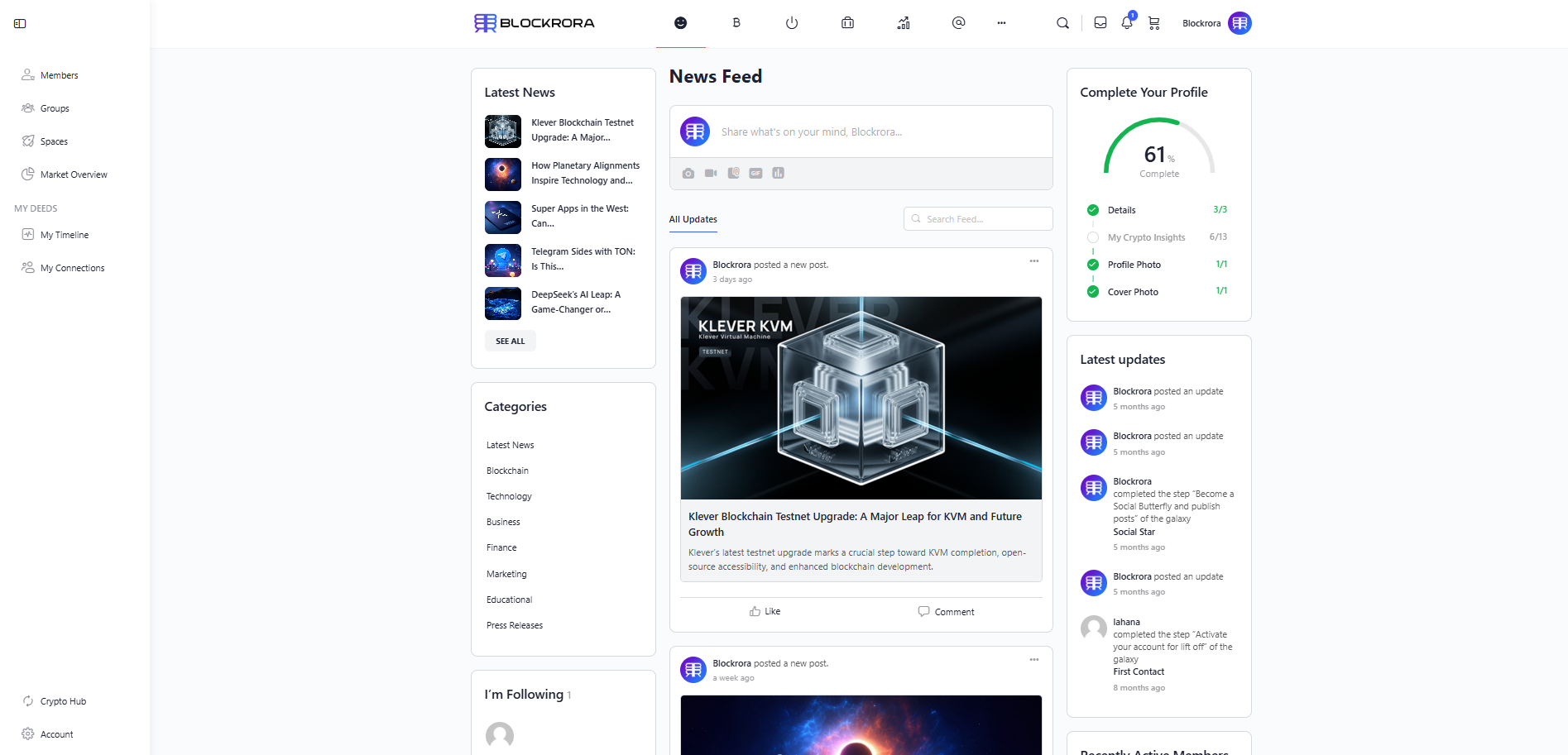Select the Press Releases category
Viewport: 1568px width, 755px height.
tap(515, 625)
